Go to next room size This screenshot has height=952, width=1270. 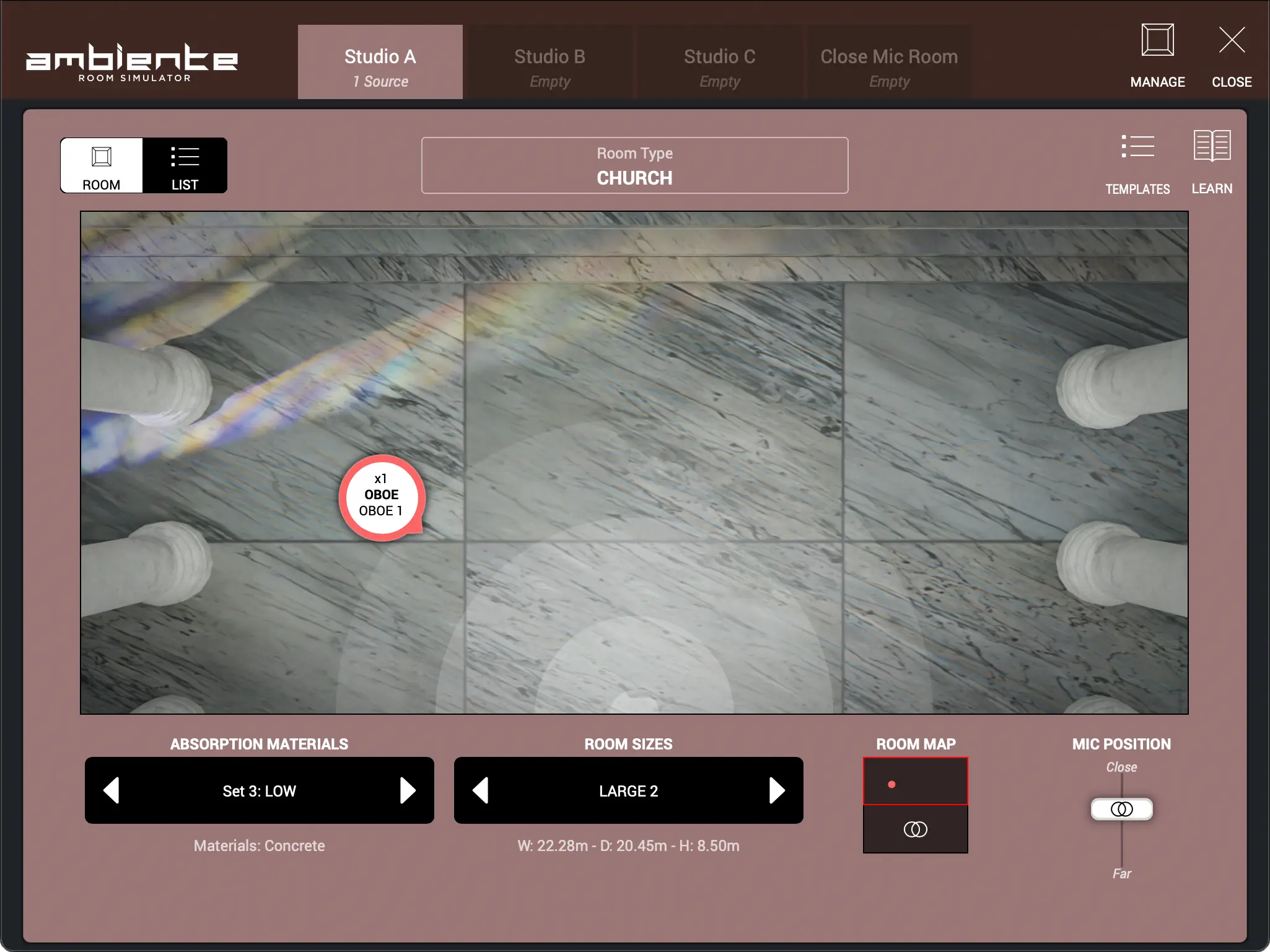point(776,790)
